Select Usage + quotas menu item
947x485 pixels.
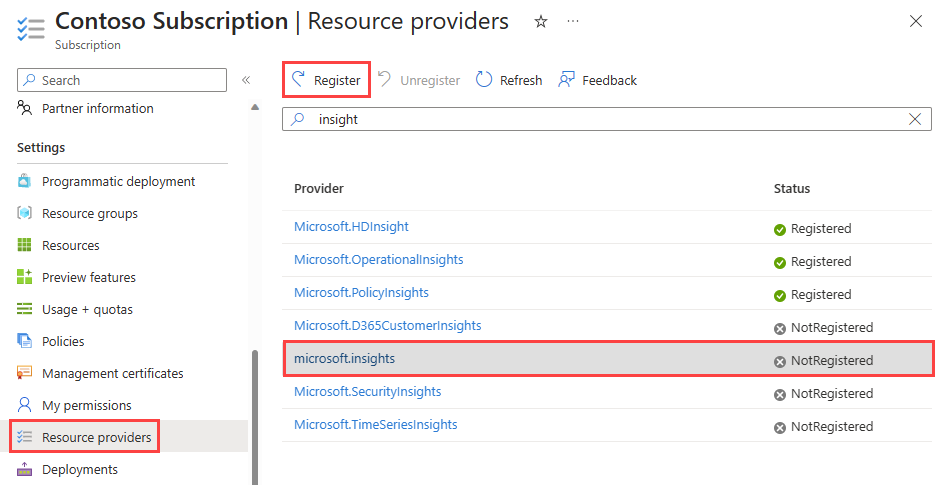point(87,309)
